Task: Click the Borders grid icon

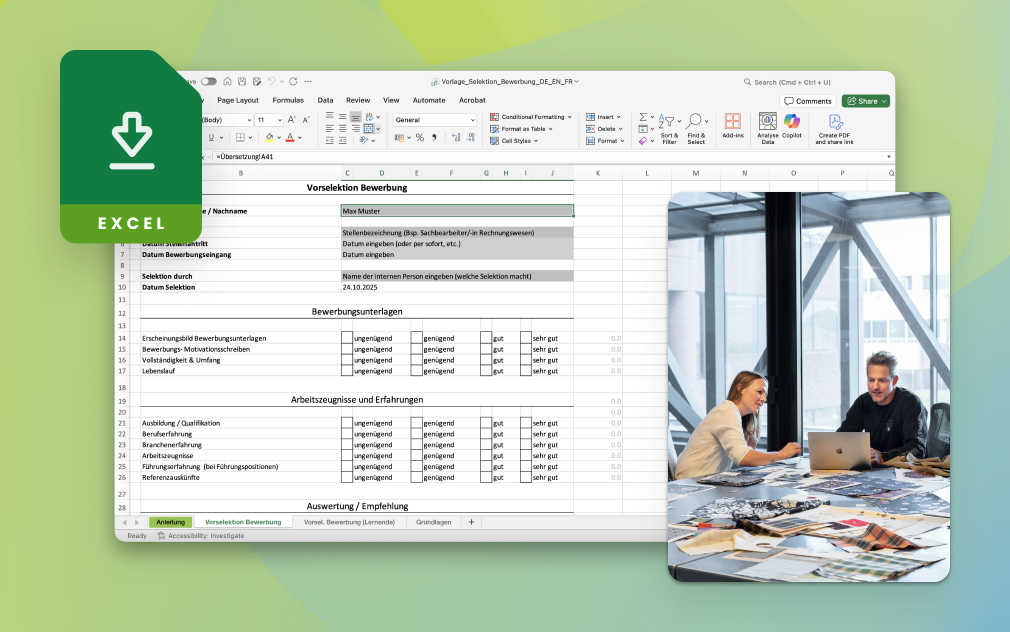Action: tap(240, 137)
